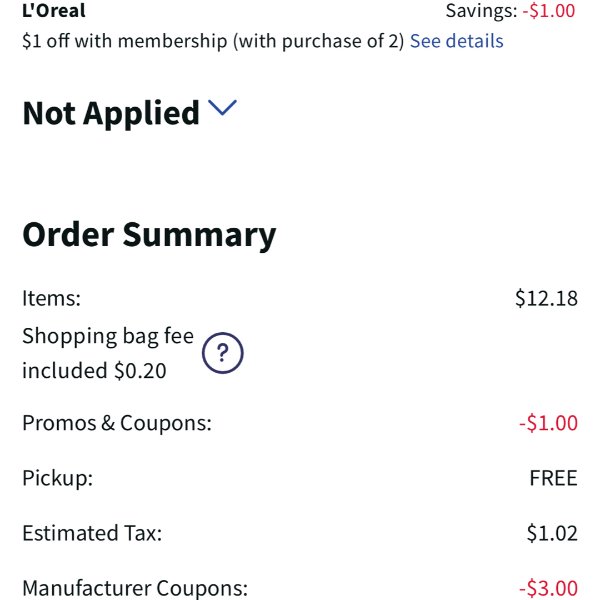
Task: Select the Promos & Coupons -$1.00 amount
Action: pyautogui.click(x=548, y=423)
